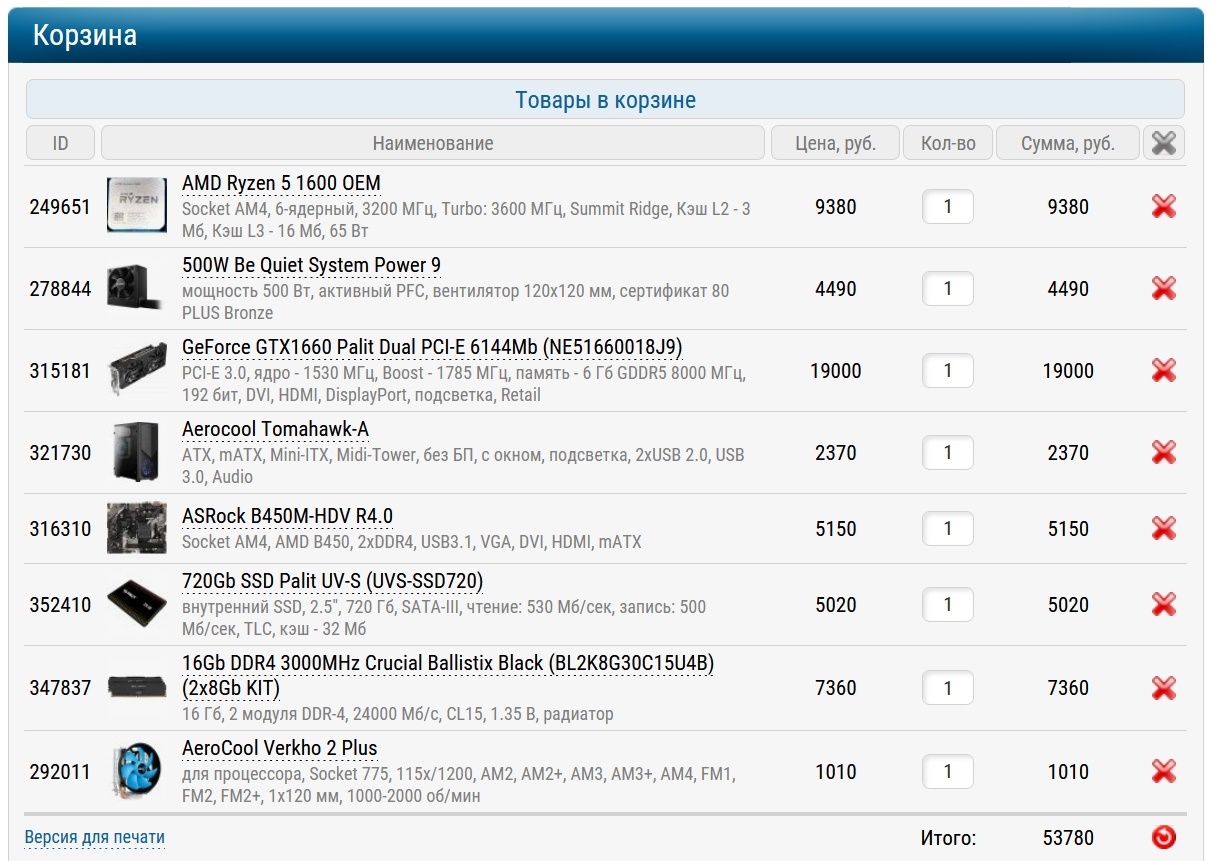This screenshot has width=1215, height=861.
Task: Click the Товары в корзине section header
Action: [x=605, y=100]
